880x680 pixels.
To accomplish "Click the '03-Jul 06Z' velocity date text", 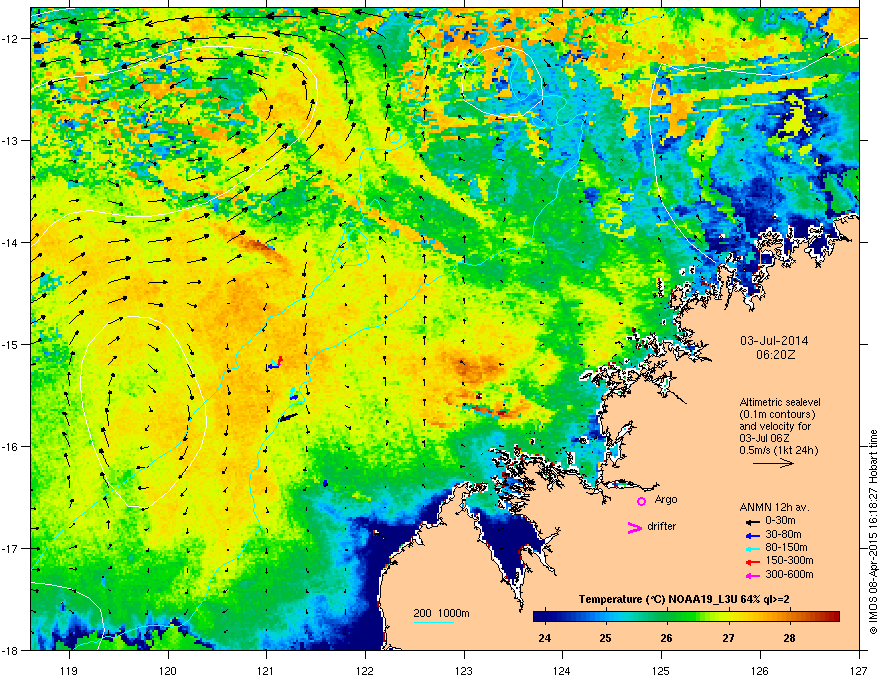I will tap(765, 438).
